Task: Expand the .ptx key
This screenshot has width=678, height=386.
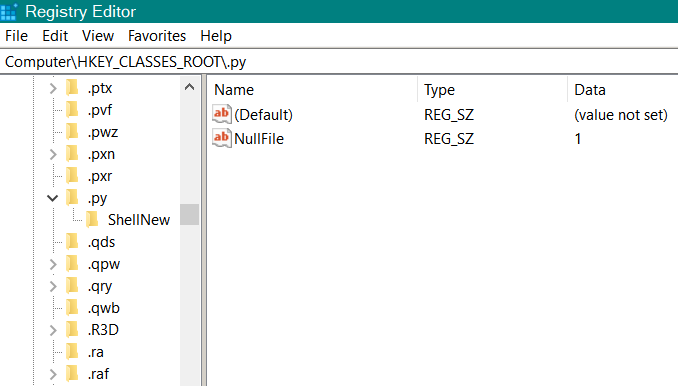Action: click(53, 88)
